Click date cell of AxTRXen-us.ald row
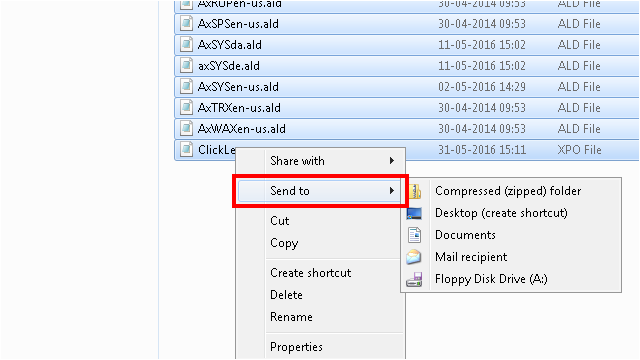The image size is (640, 360). click(x=482, y=108)
